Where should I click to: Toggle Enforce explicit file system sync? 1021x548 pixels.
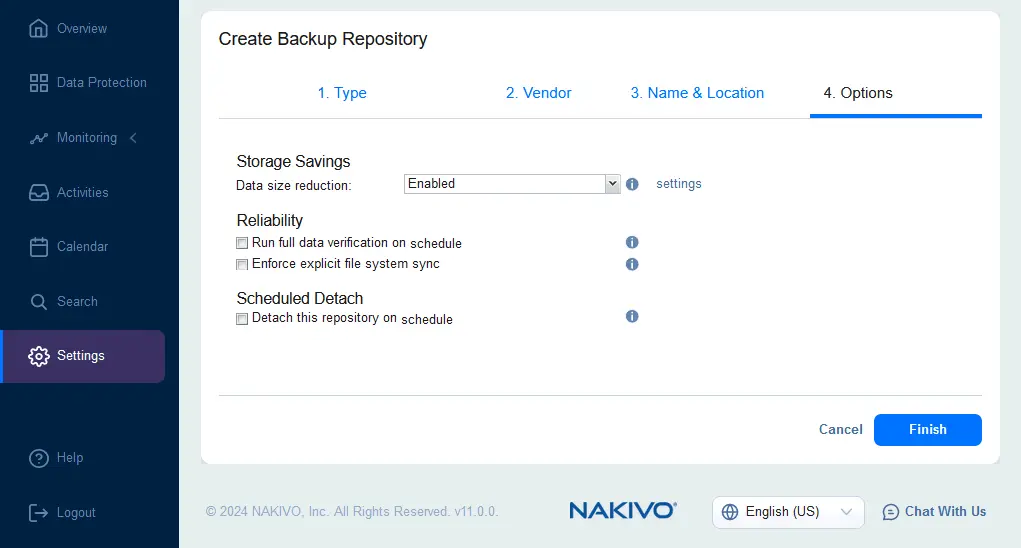242,265
